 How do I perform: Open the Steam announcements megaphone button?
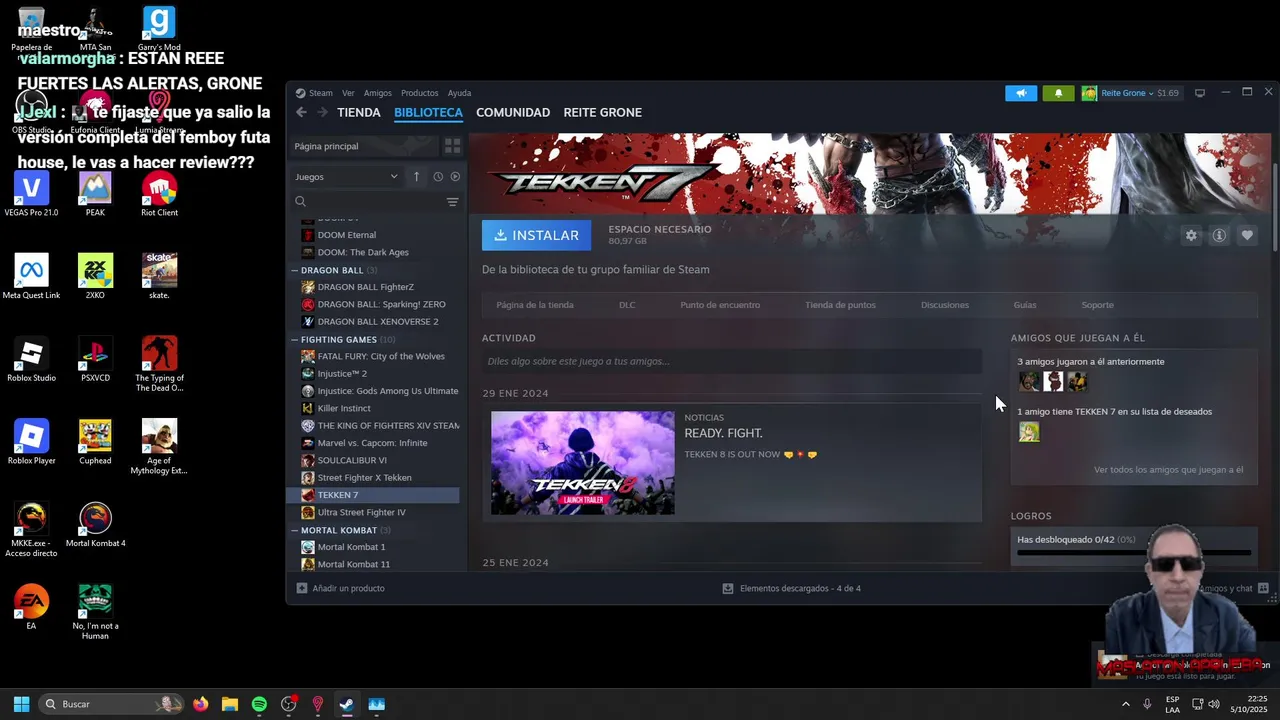pyautogui.click(x=1021, y=93)
